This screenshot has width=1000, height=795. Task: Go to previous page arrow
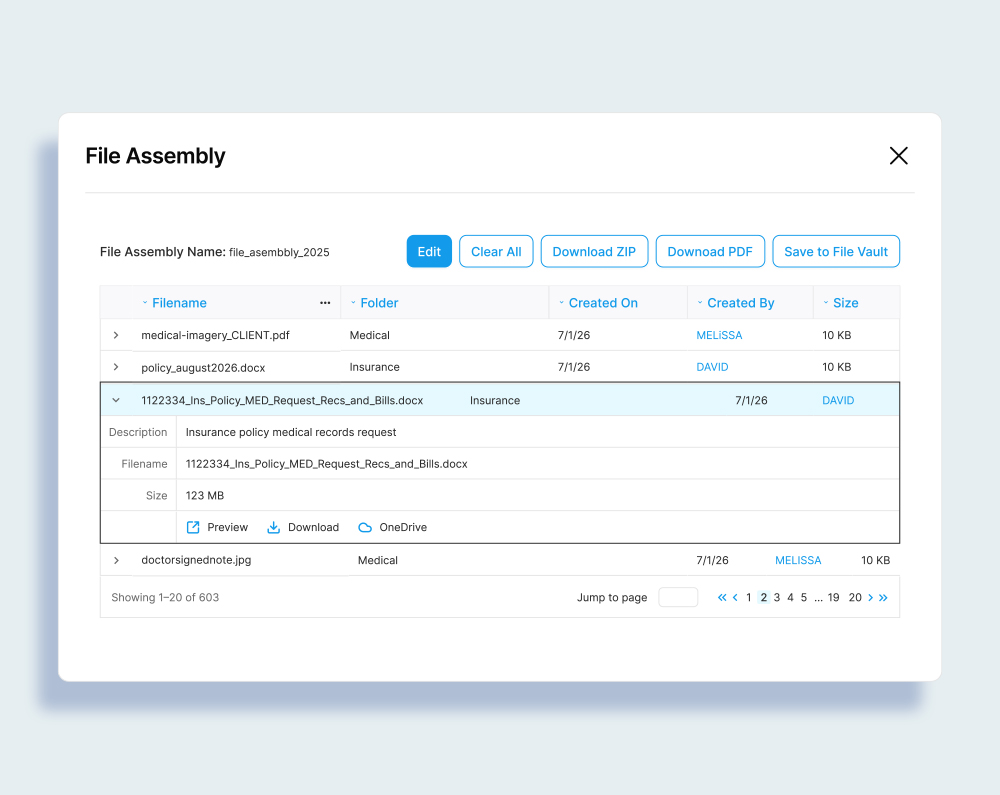click(736, 598)
